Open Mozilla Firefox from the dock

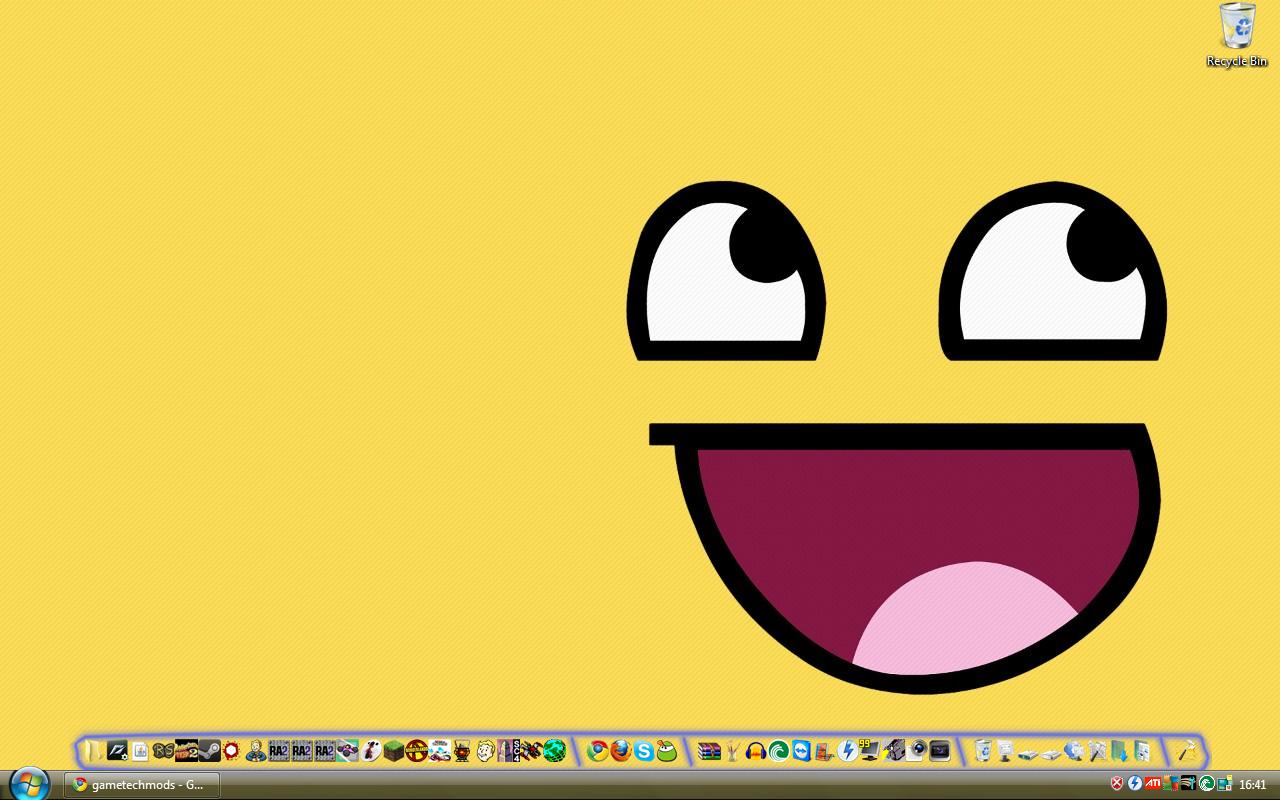click(x=621, y=750)
